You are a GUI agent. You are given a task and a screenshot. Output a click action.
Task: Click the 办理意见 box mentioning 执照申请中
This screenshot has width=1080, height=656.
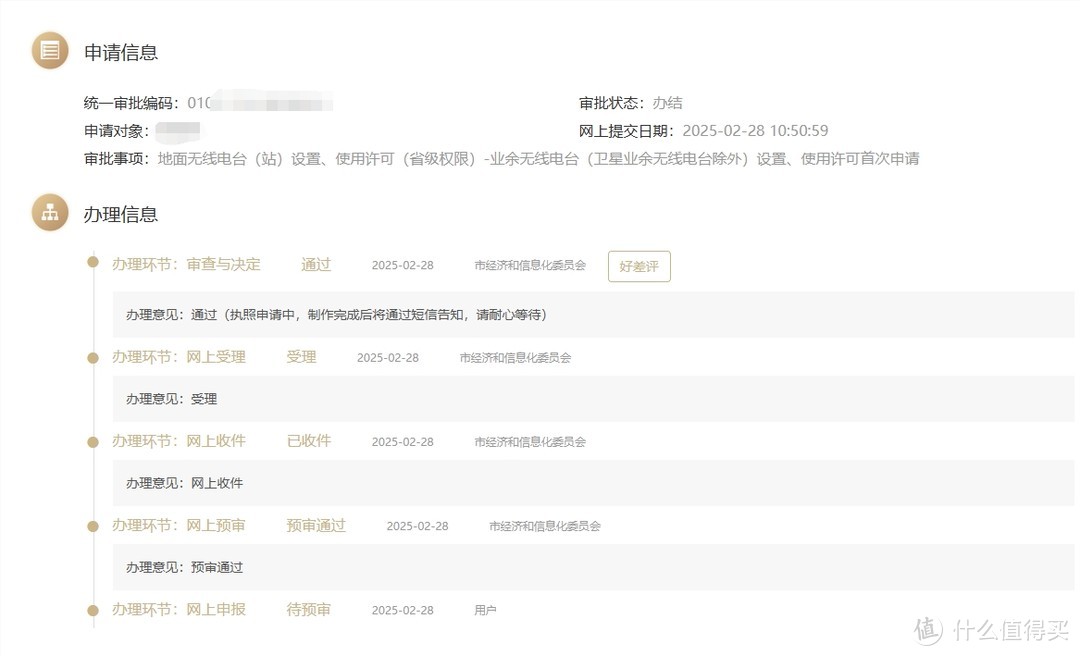coord(594,314)
